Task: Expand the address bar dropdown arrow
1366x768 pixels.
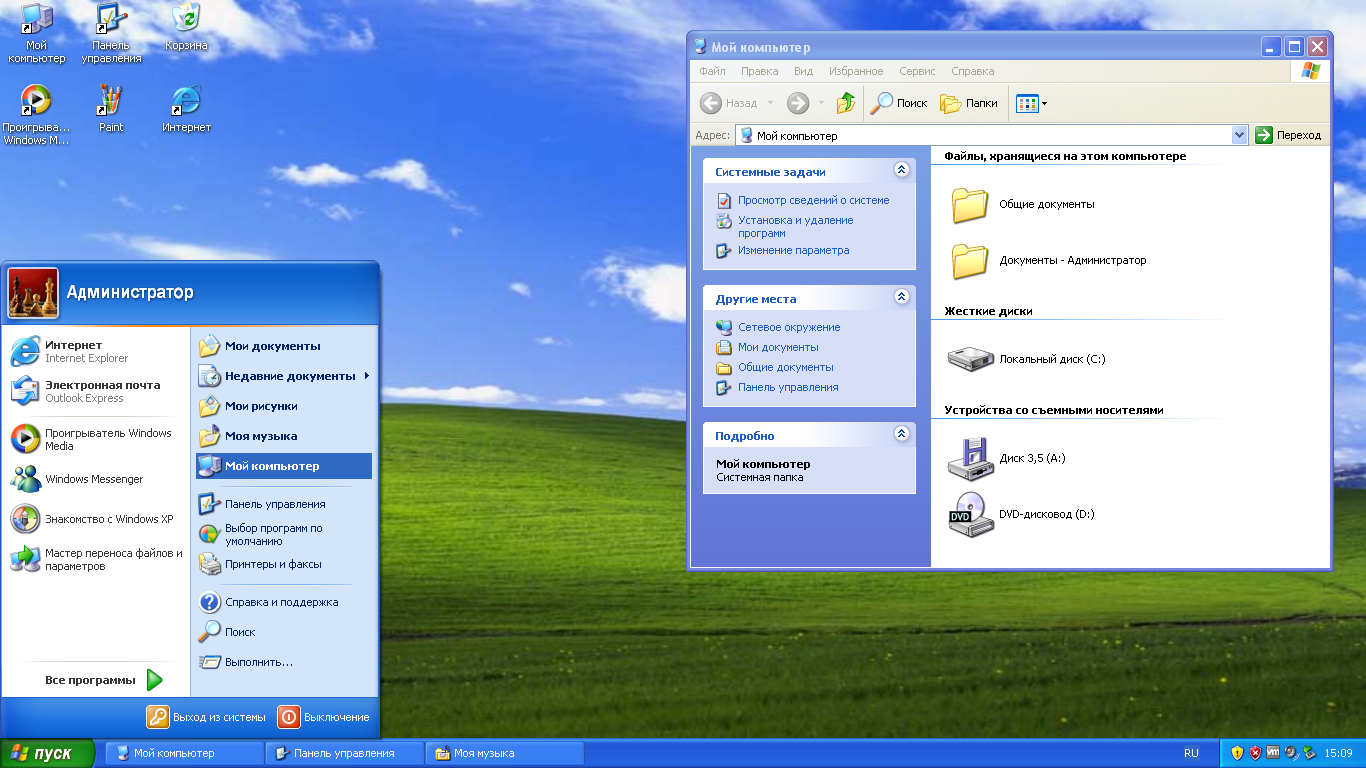Action: click(x=1240, y=135)
